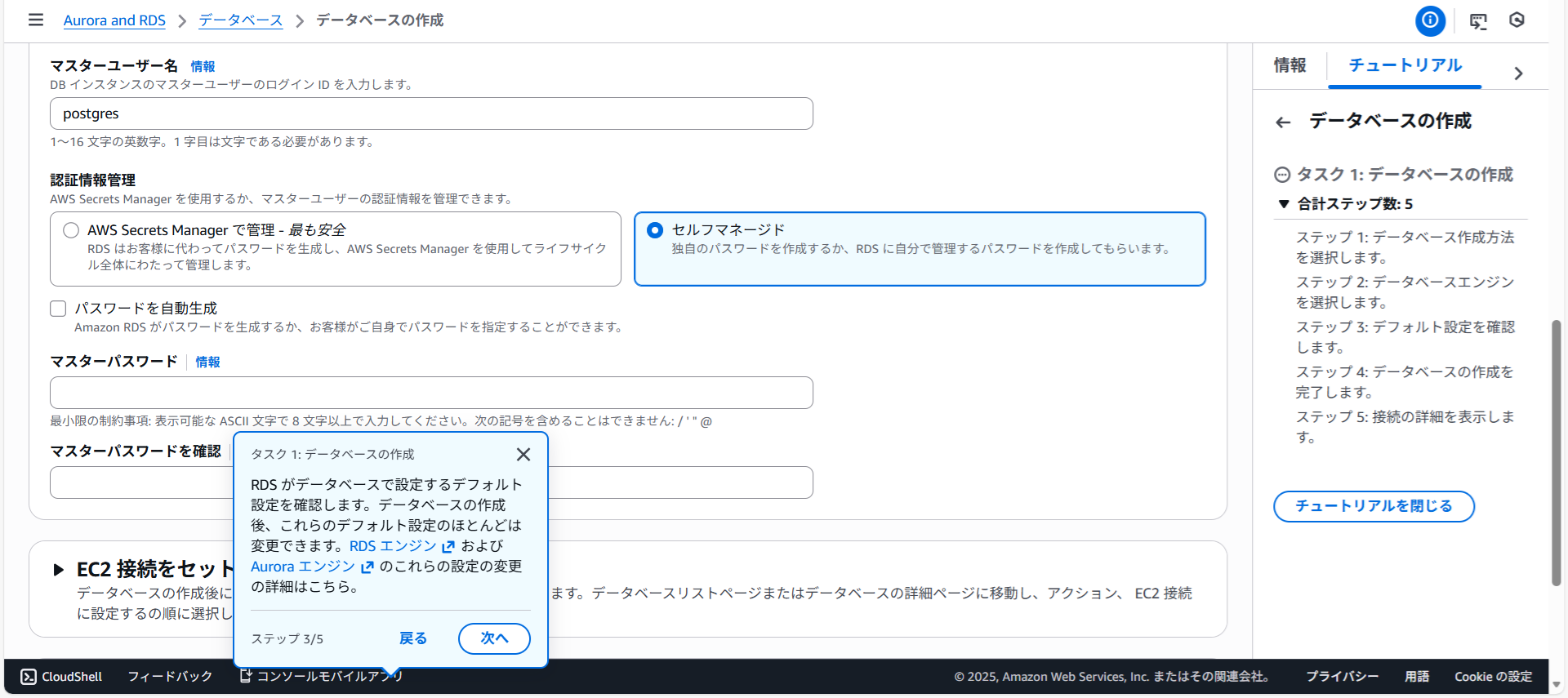This screenshot has height=698, width=1568.
Task: Switch to the チュートリアル tab
Action: [x=1405, y=65]
